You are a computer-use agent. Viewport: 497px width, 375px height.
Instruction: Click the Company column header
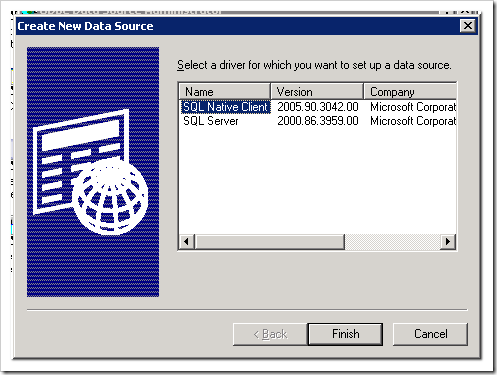coord(410,91)
